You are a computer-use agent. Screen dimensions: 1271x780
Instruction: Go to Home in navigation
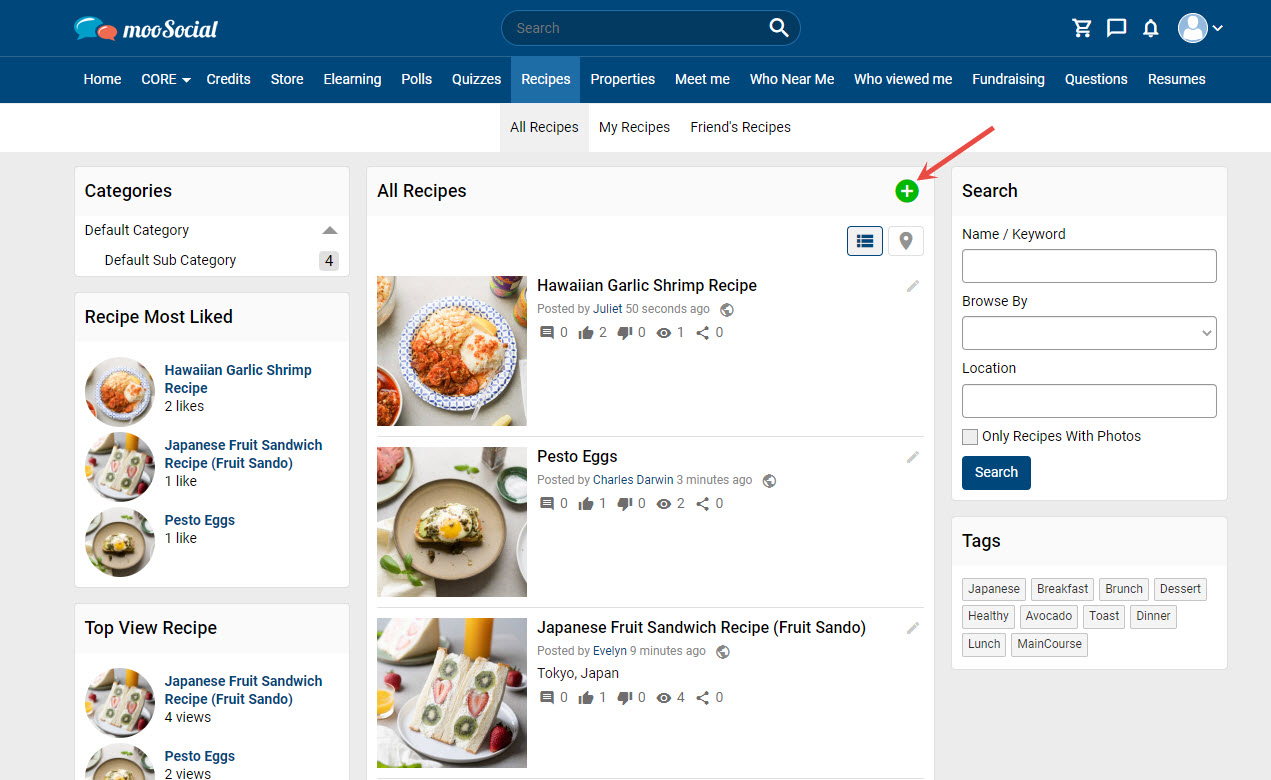[102, 79]
